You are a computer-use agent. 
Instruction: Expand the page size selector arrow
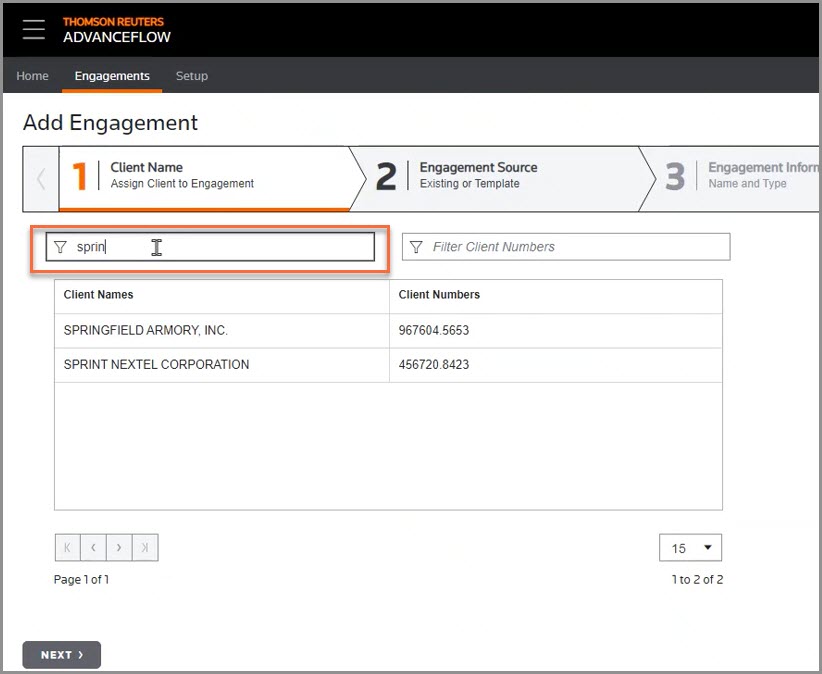tap(707, 547)
